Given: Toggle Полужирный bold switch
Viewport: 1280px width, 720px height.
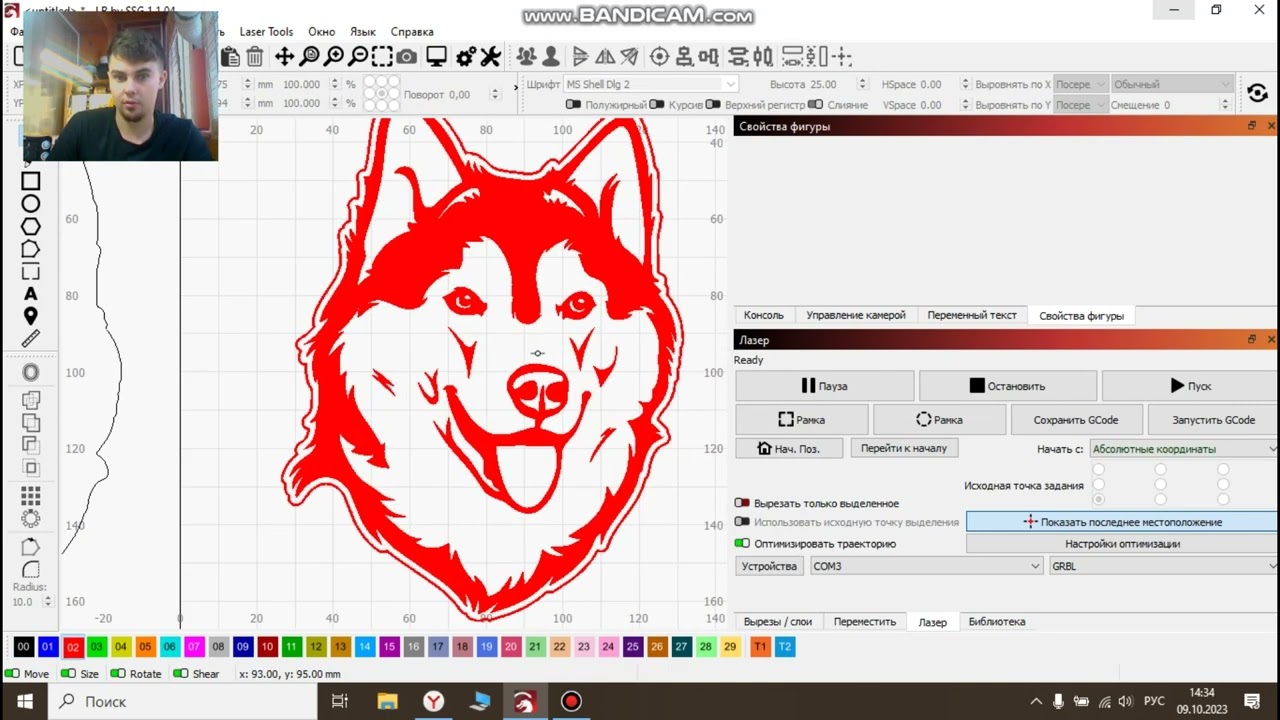Looking at the screenshot, I should pyautogui.click(x=573, y=104).
